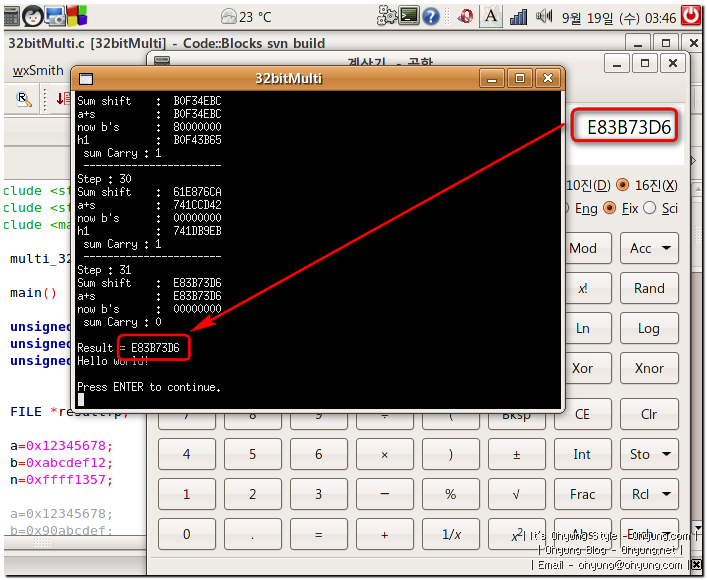Click the multiply × button
This screenshot has width=707, height=580.
(385, 454)
